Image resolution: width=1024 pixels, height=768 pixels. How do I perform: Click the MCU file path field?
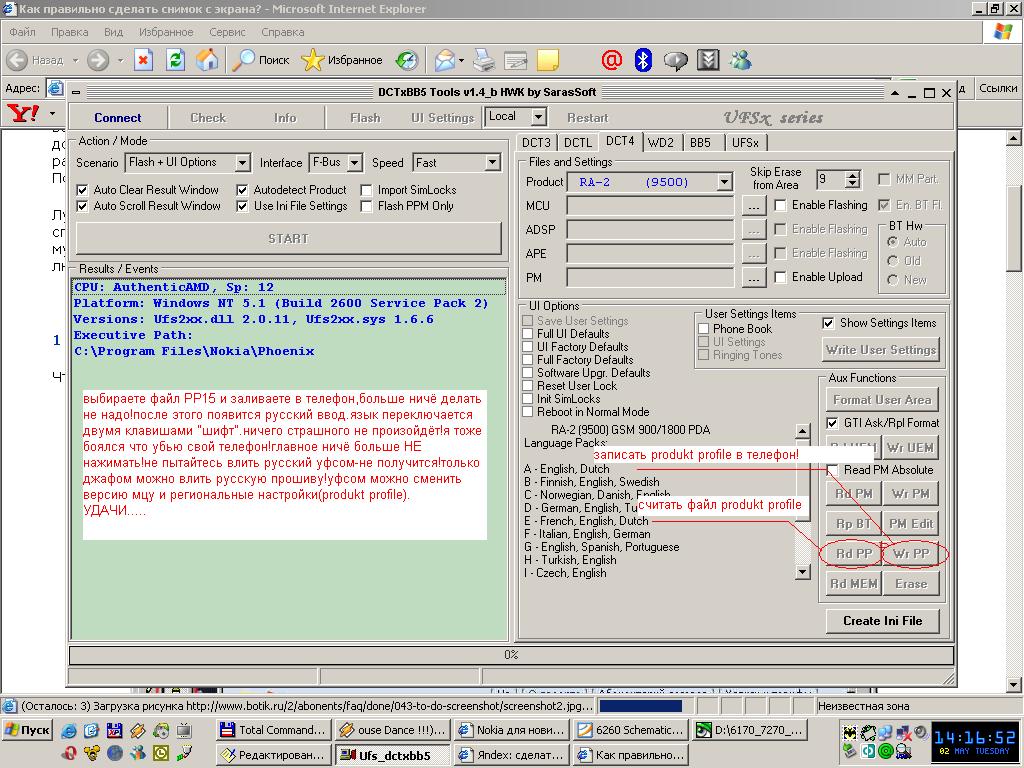point(650,206)
